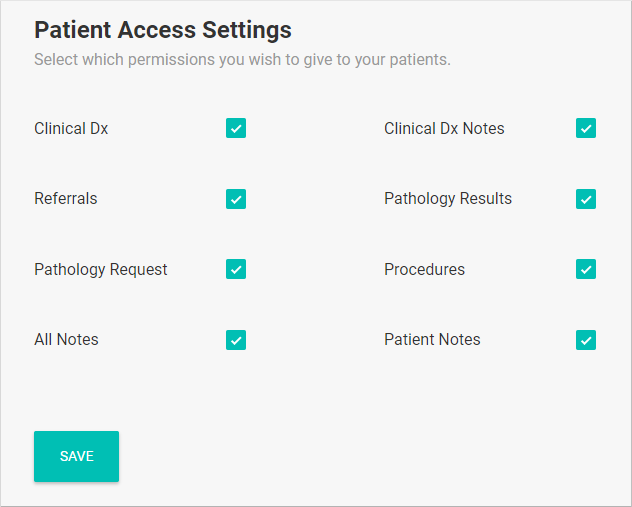Screen dimensions: 632x507
Task: Disable the Pathology Results checkbox
Action: pyautogui.click(x=586, y=199)
